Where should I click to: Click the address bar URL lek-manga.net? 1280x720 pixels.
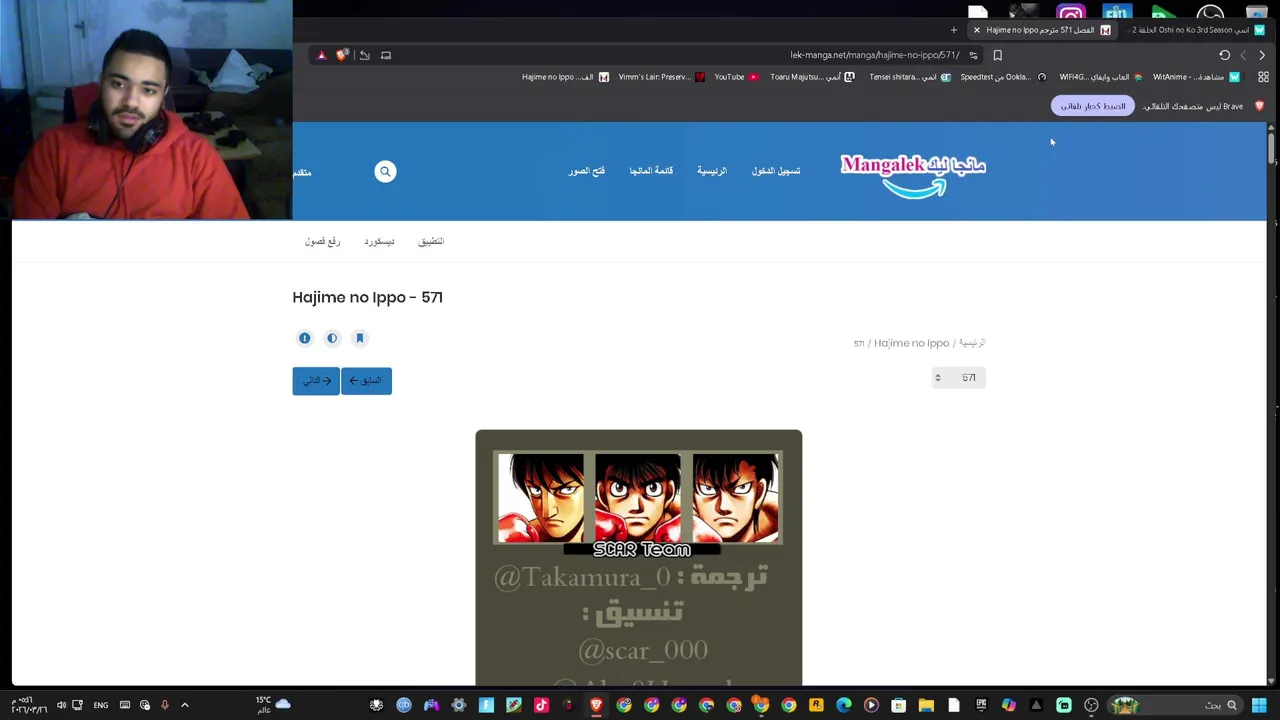(x=875, y=55)
